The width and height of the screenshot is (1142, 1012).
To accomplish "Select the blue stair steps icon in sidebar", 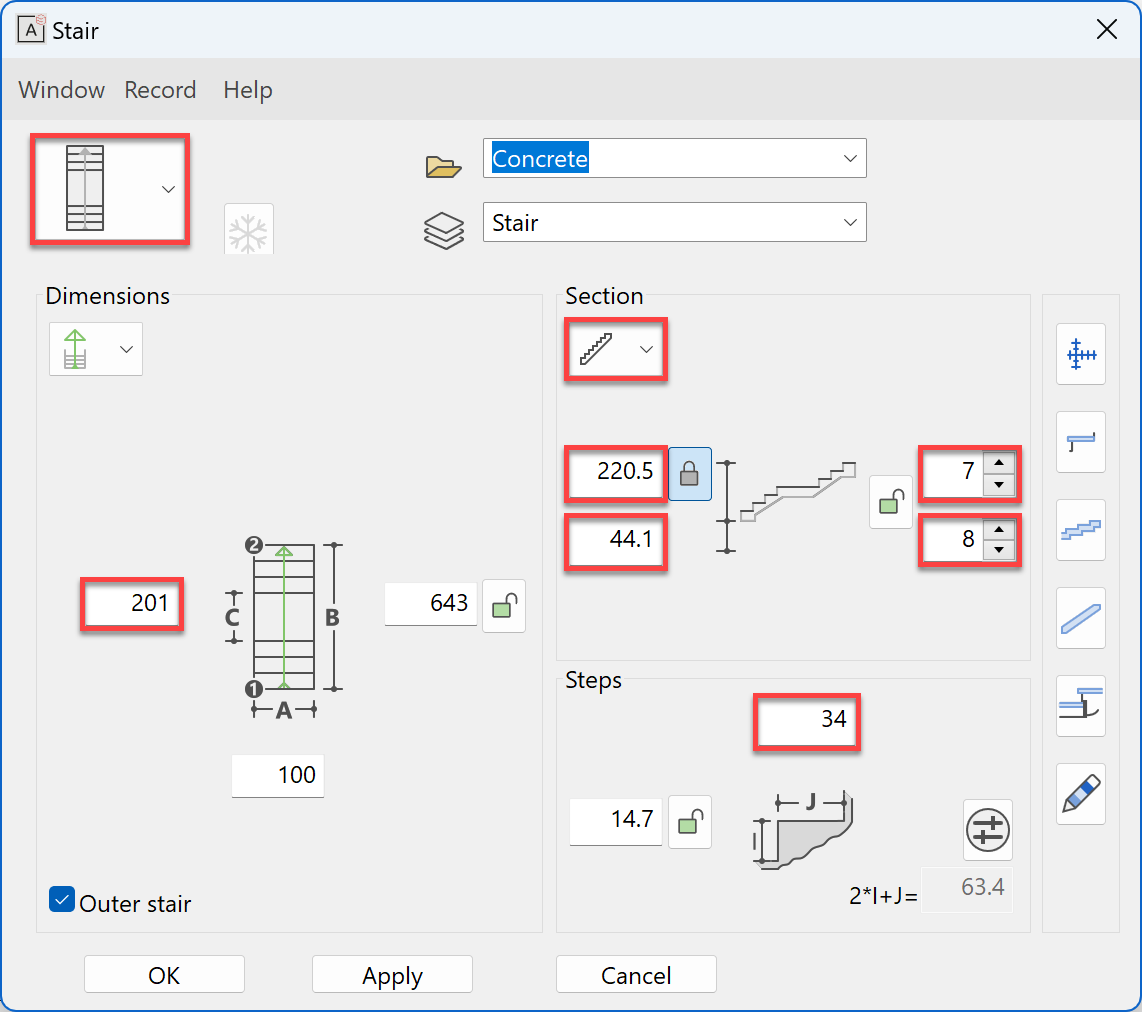I will pyautogui.click(x=1081, y=530).
